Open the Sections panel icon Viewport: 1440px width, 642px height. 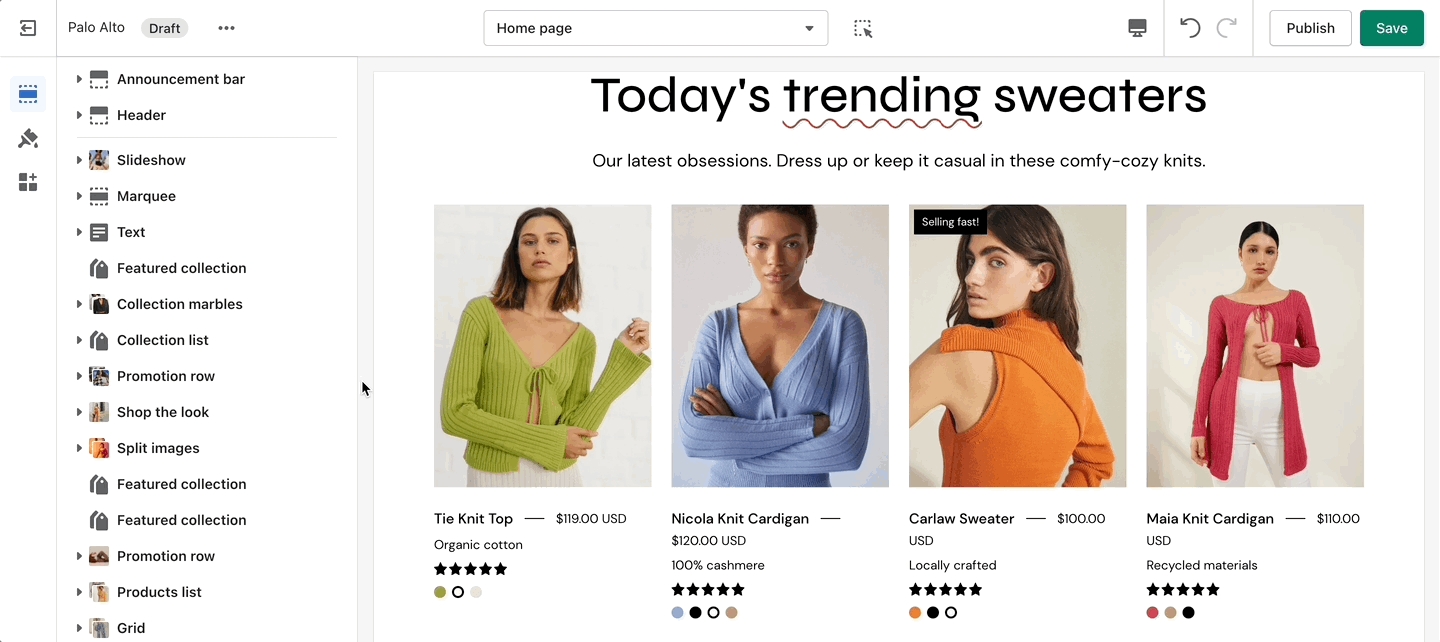coord(28,95)
